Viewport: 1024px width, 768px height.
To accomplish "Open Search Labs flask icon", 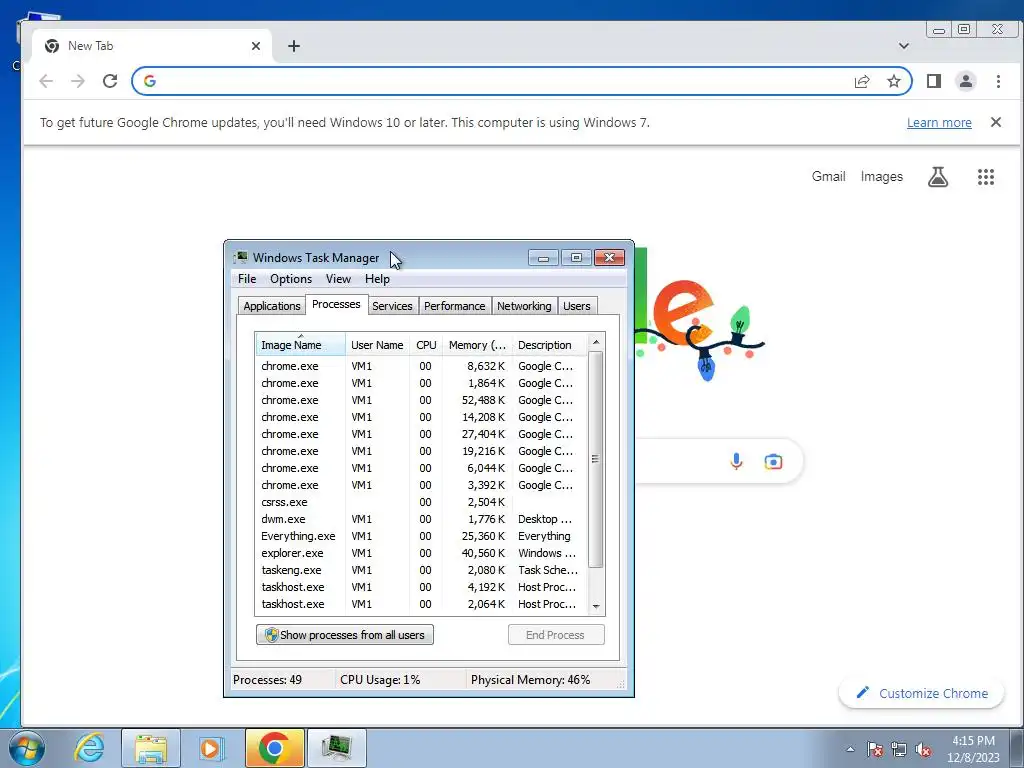I will tap(938, 176).
